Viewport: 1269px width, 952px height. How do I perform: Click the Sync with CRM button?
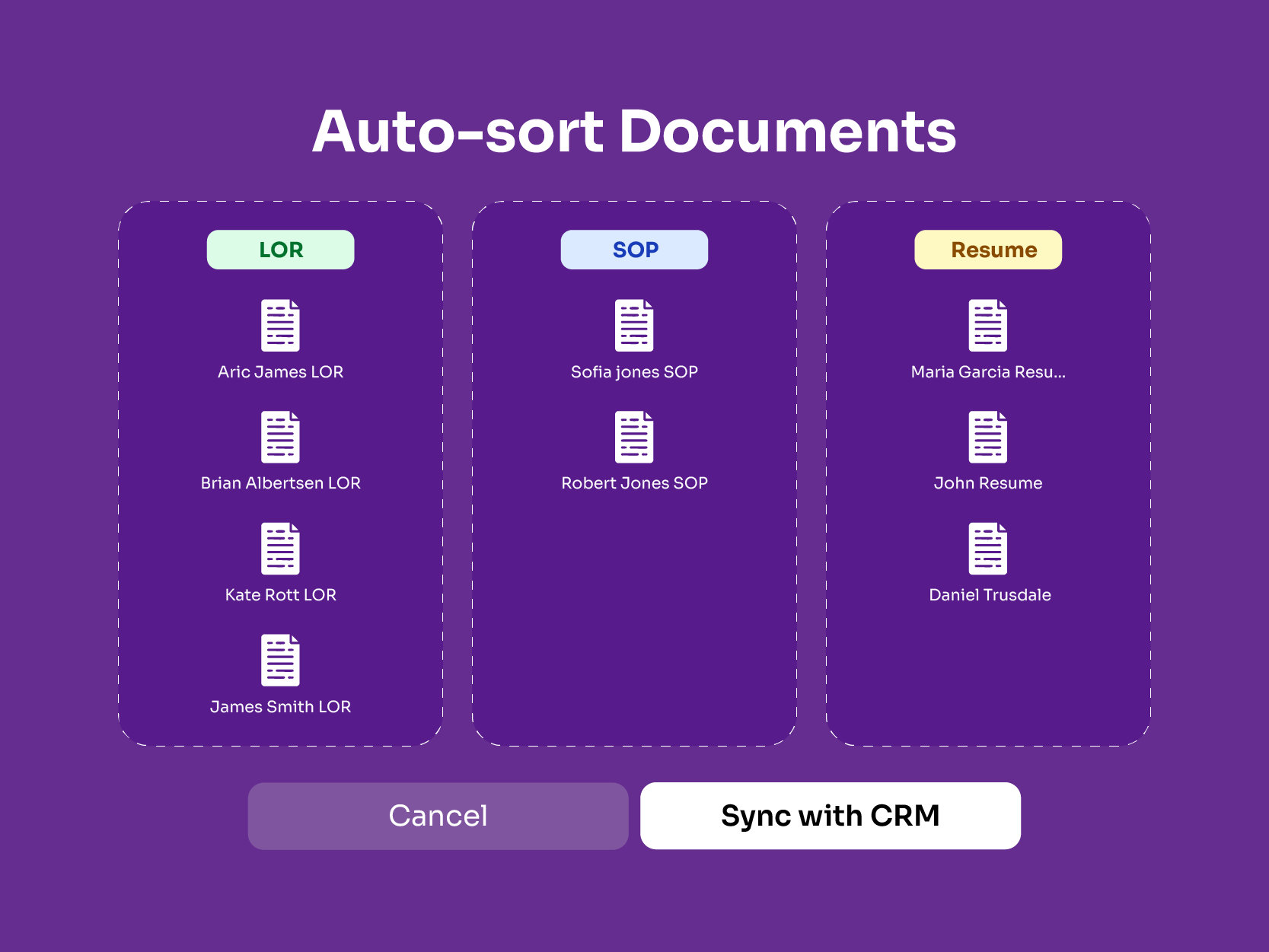click(830, 816)
